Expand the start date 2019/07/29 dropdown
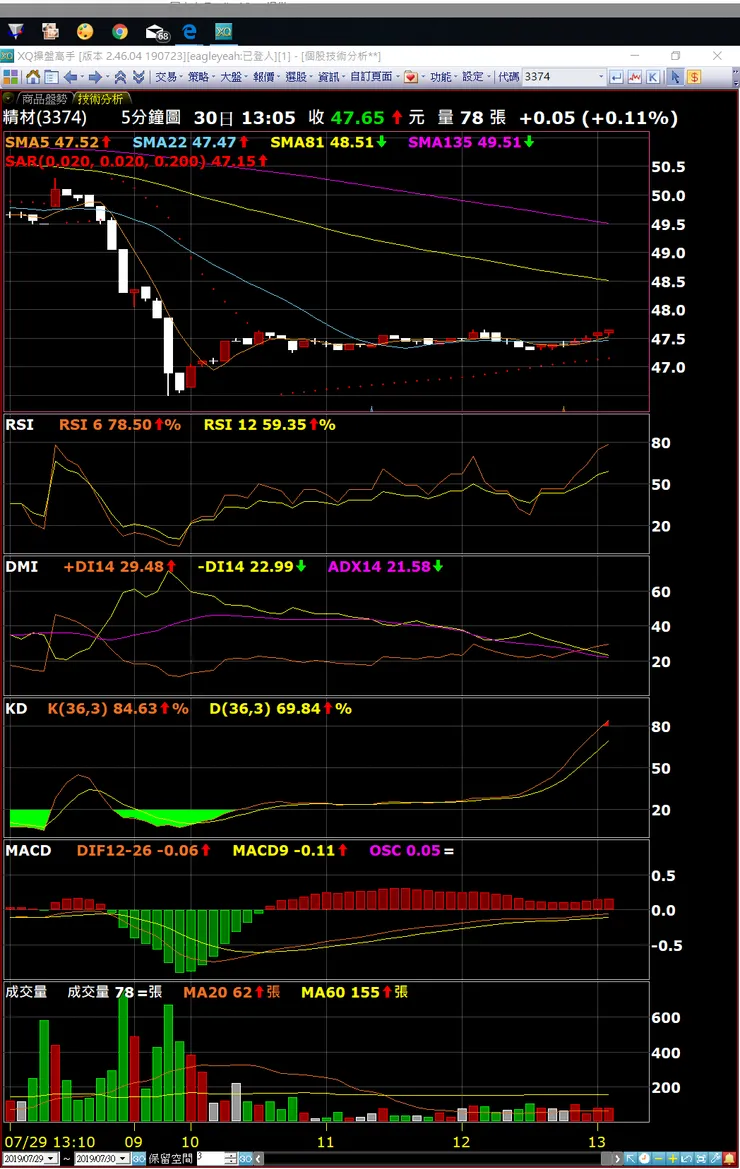Viewport: 740px width, 1169px height. [x=51, y=1159]
